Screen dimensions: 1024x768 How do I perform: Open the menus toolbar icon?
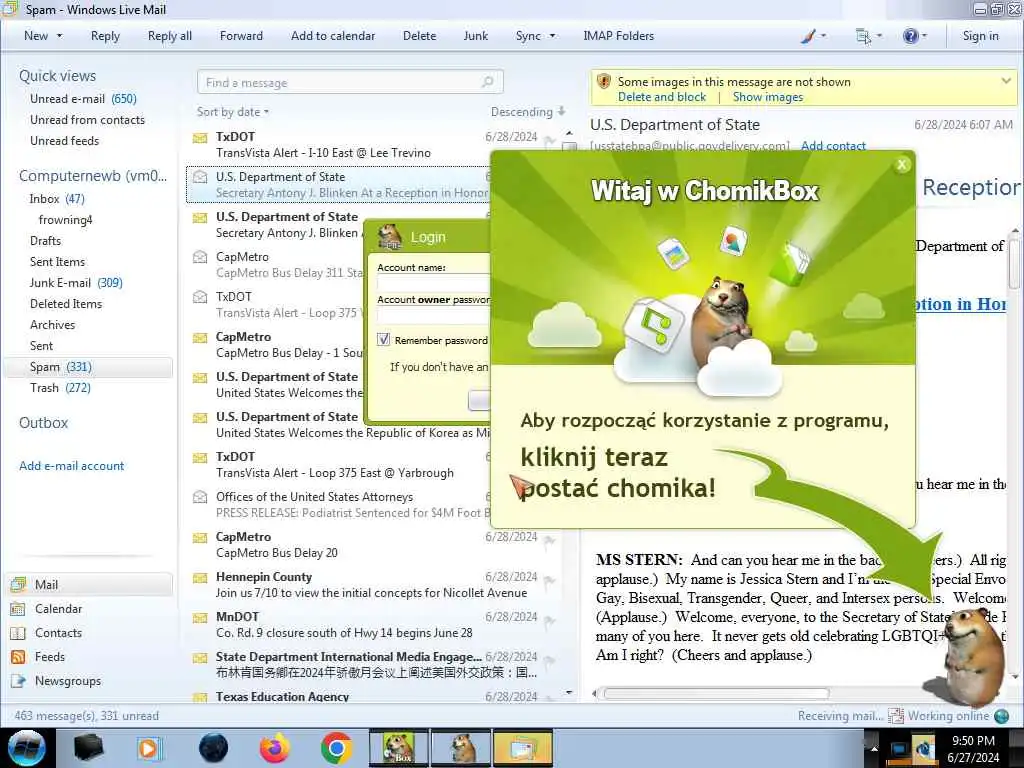click(863, 37)
